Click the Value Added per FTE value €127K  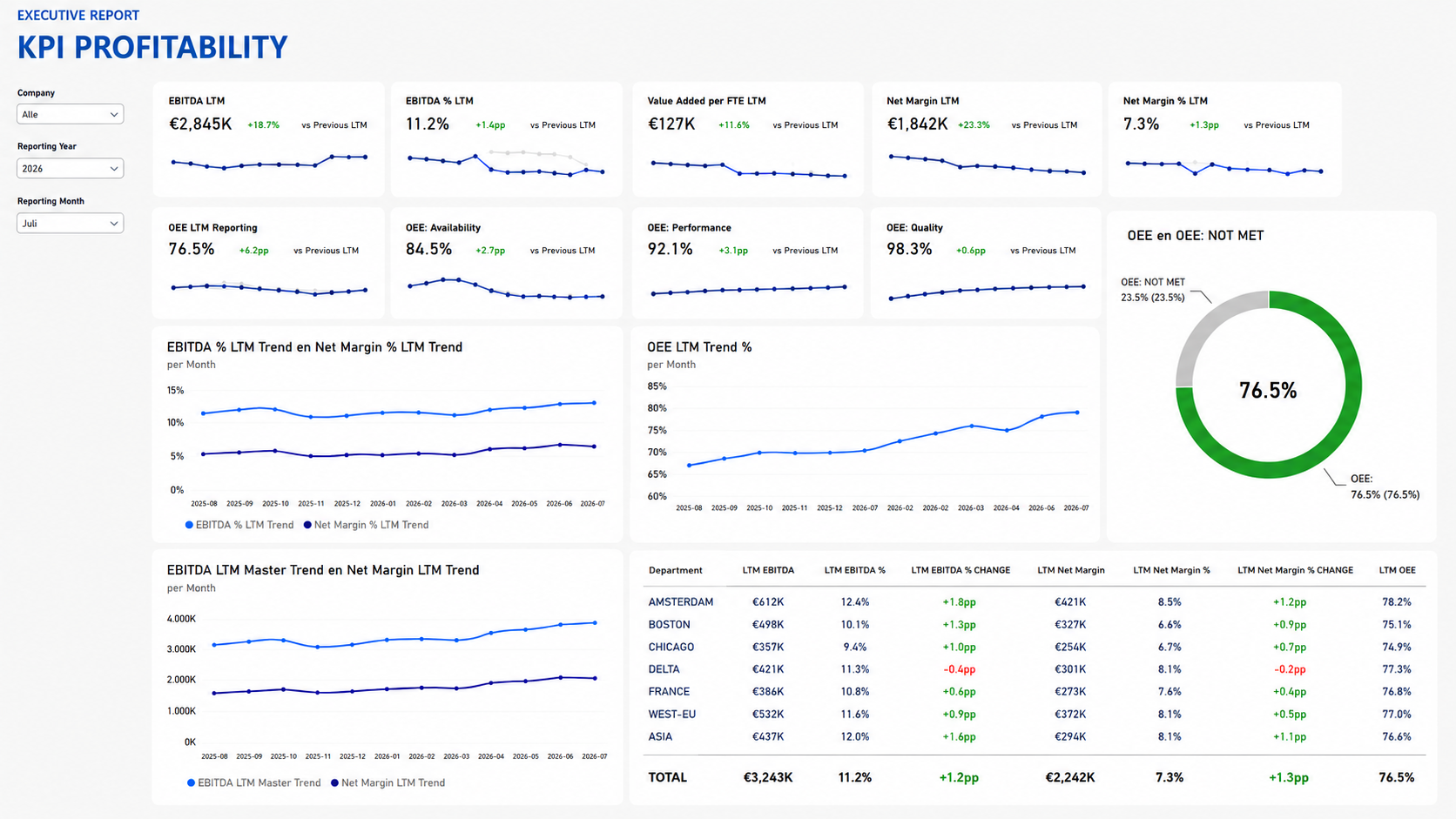click(x=671, y=124)
